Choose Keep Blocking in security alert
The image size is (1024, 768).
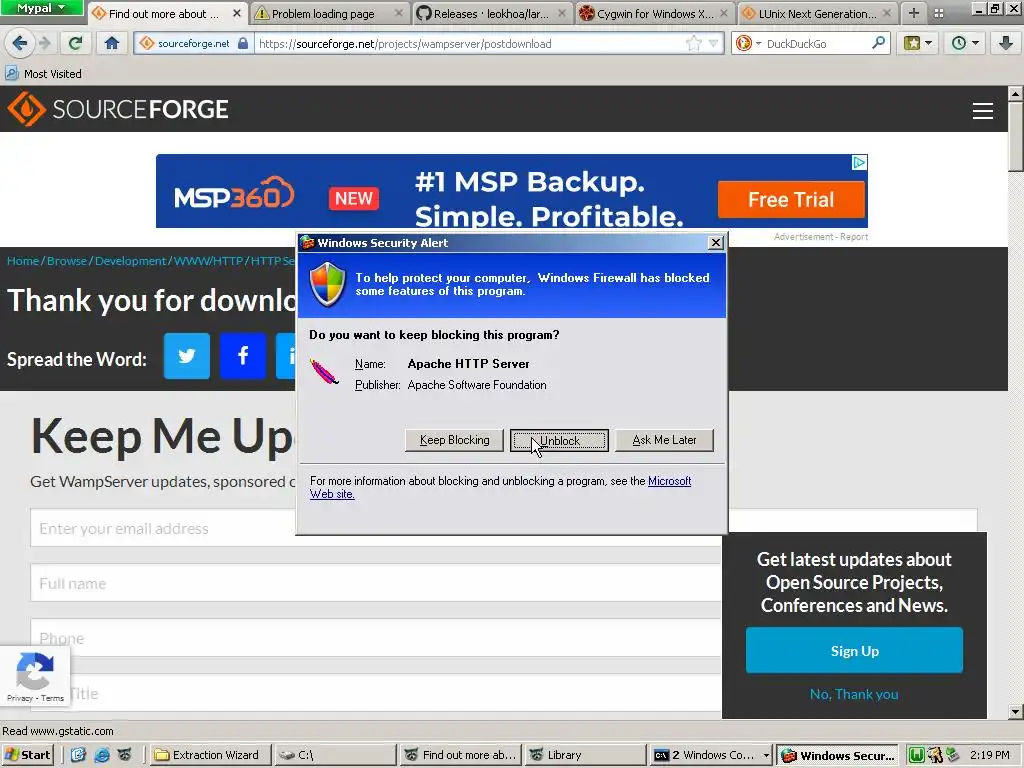(x=454, y=440)
